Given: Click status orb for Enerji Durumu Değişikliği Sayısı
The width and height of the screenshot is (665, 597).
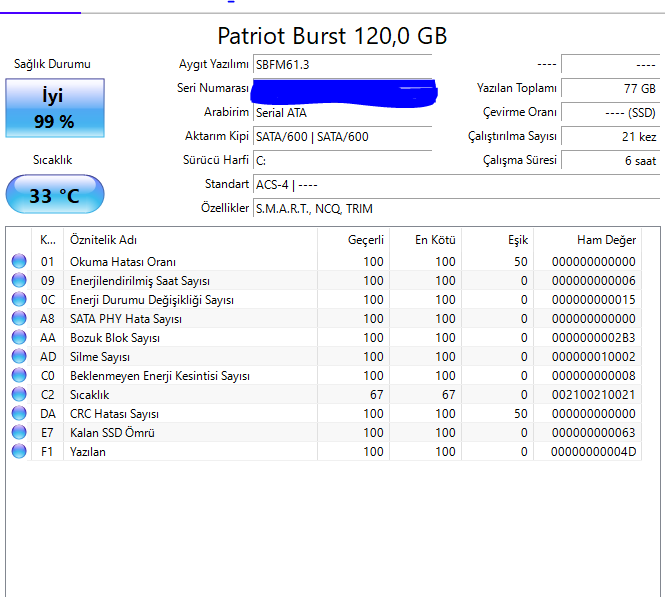Looking at the screenshot, I should coord(19,299).
